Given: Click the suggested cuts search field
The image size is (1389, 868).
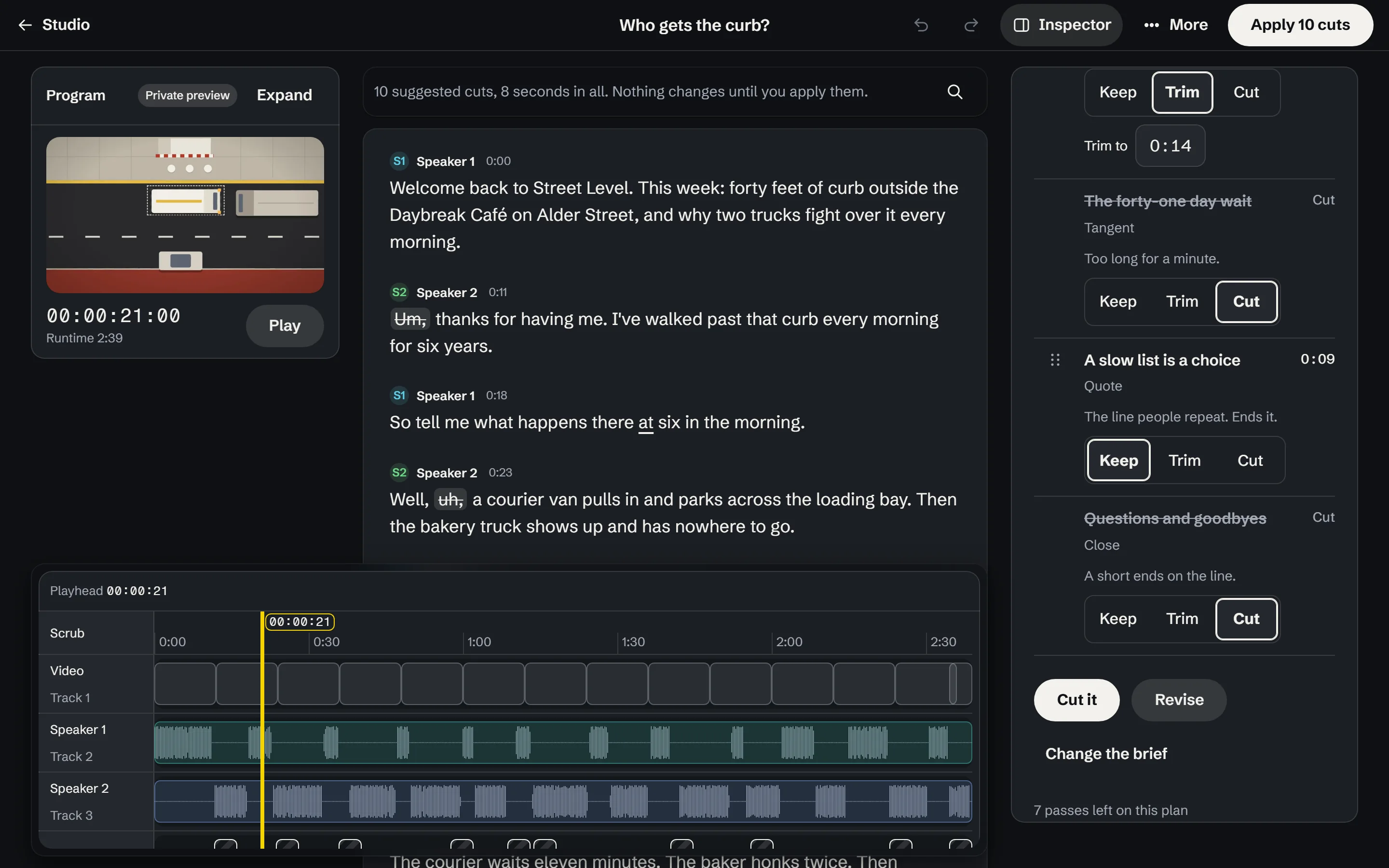Looking at the screenshot, I should 674,92.
